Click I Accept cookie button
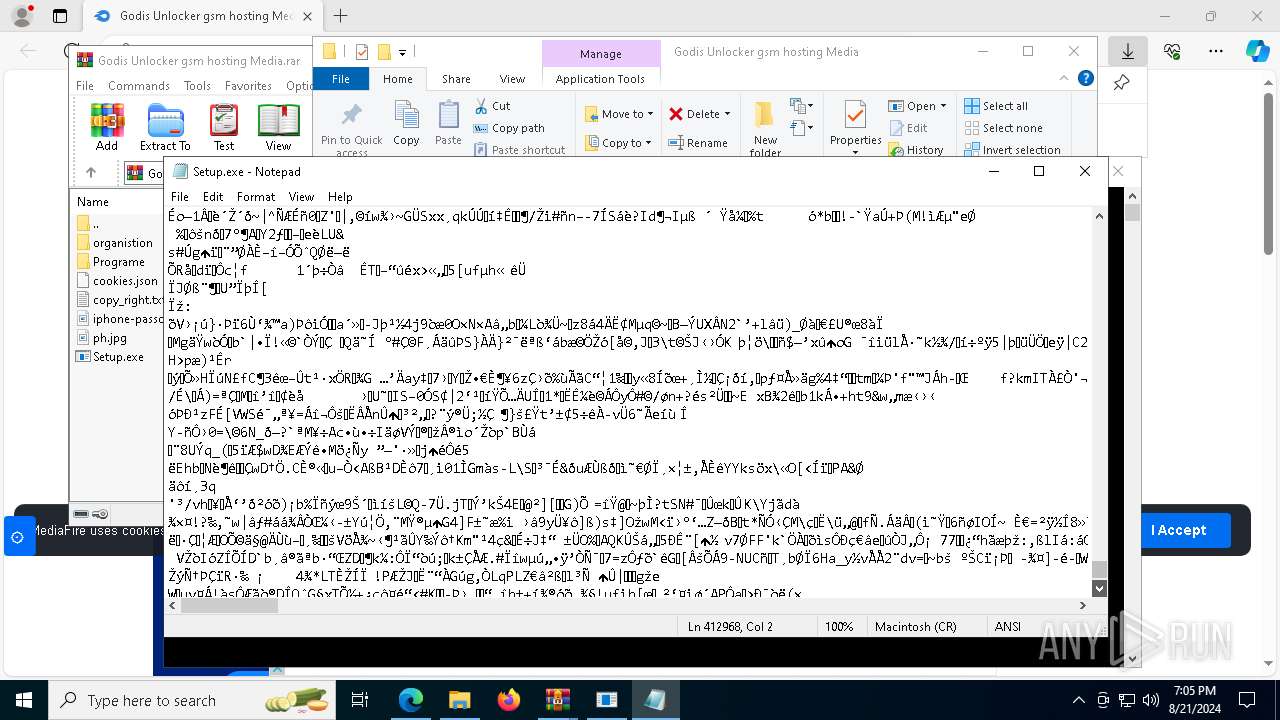The height and width of the screenshot is (720, 1280). point(1178,530)
